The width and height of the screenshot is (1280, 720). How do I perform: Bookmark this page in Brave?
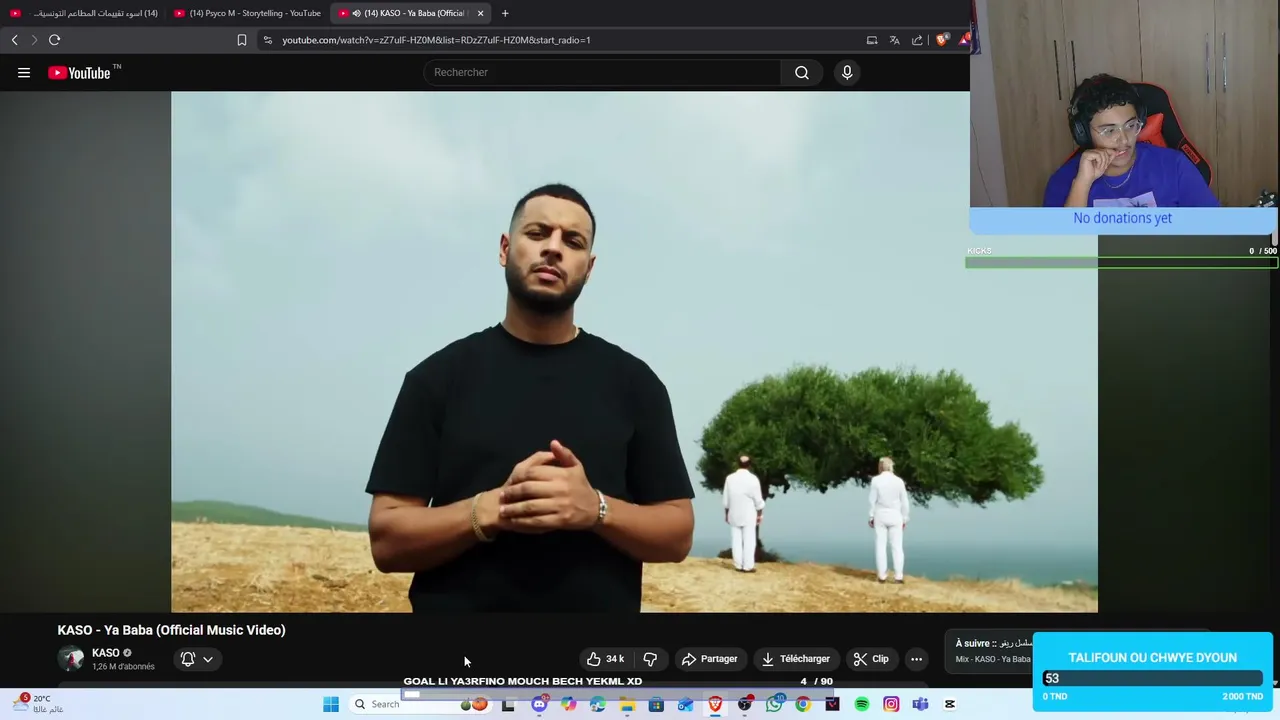pyautogui.click(x=241, y=40)
